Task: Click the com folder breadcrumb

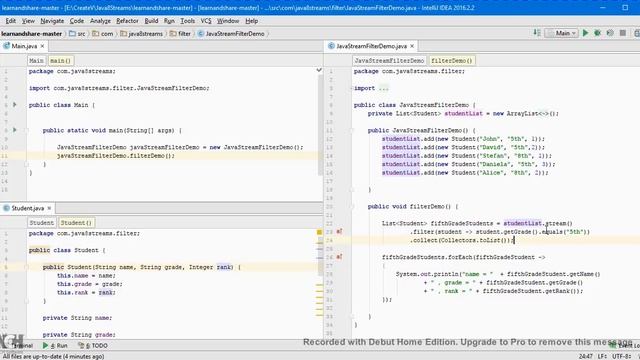Action: click(x=103, y=33)
